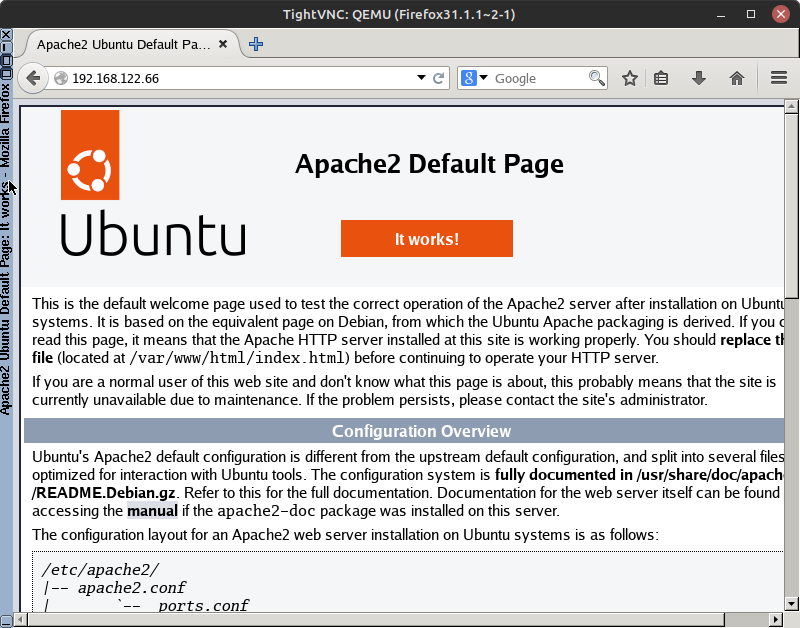Open a new tab with the plus icon

[256, 44]
